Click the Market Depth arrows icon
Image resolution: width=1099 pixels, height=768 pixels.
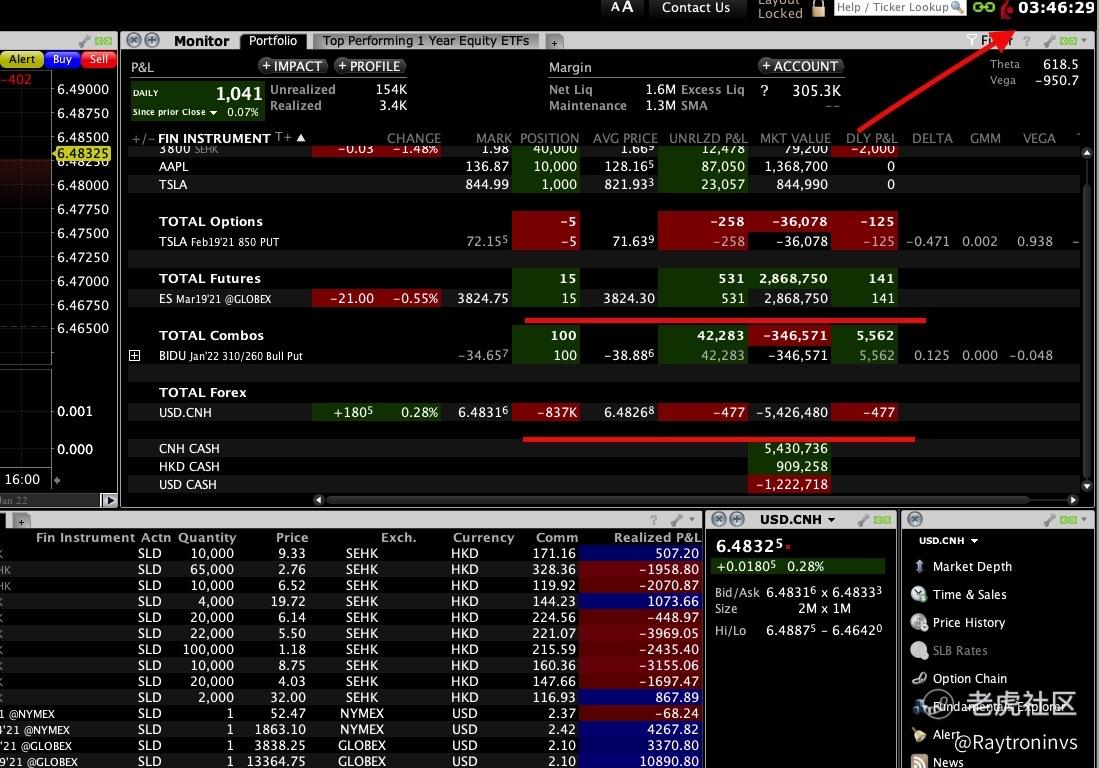[x=919, y=566]
